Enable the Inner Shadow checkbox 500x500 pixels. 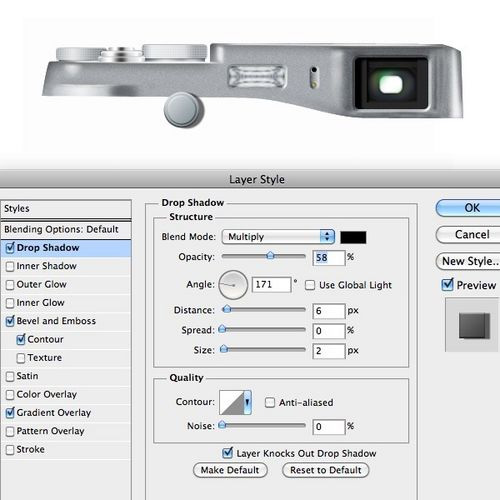point(10,266)
